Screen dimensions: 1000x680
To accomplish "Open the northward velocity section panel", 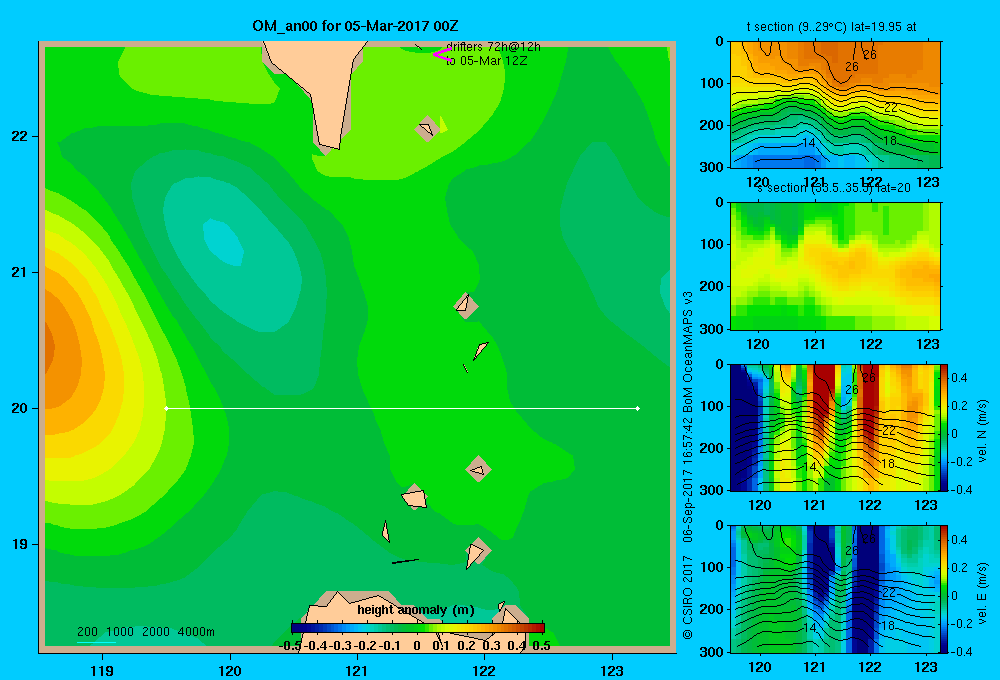I will 835,427.
